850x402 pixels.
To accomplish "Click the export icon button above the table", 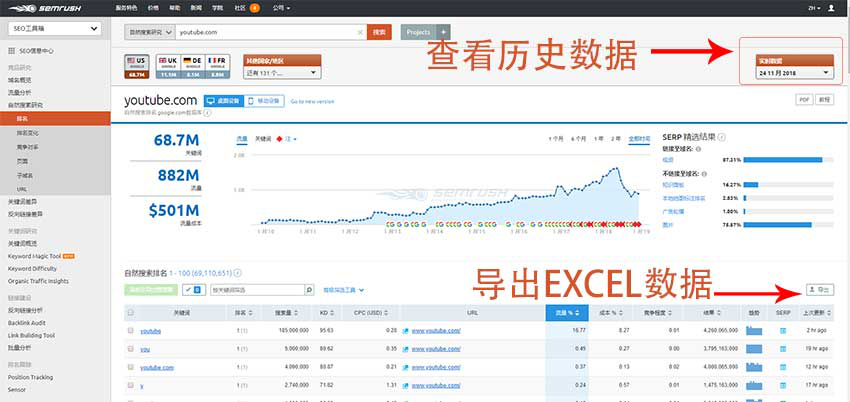I will [x=820, y=290].
